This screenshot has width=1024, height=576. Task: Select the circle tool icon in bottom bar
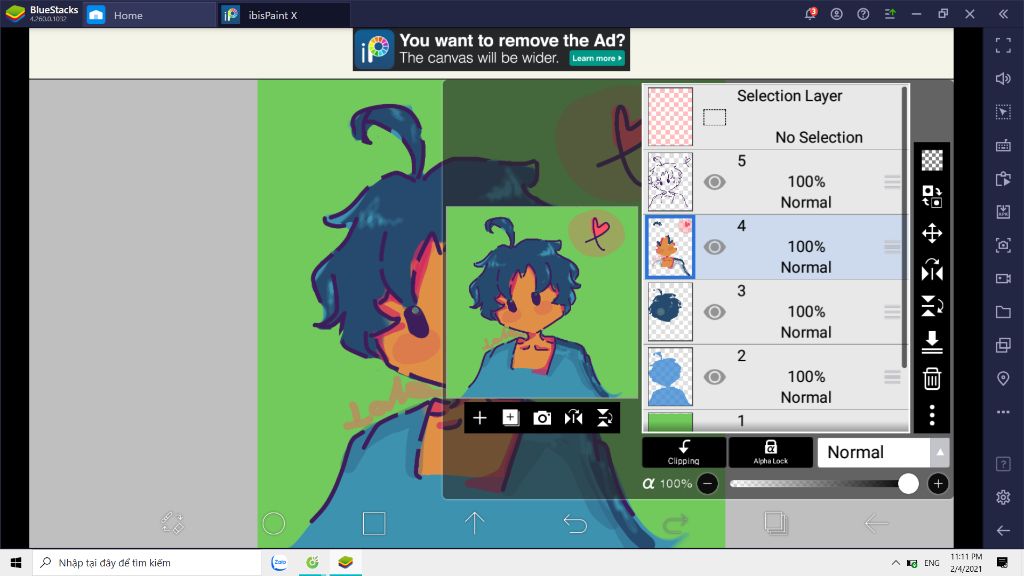(274, 523)
